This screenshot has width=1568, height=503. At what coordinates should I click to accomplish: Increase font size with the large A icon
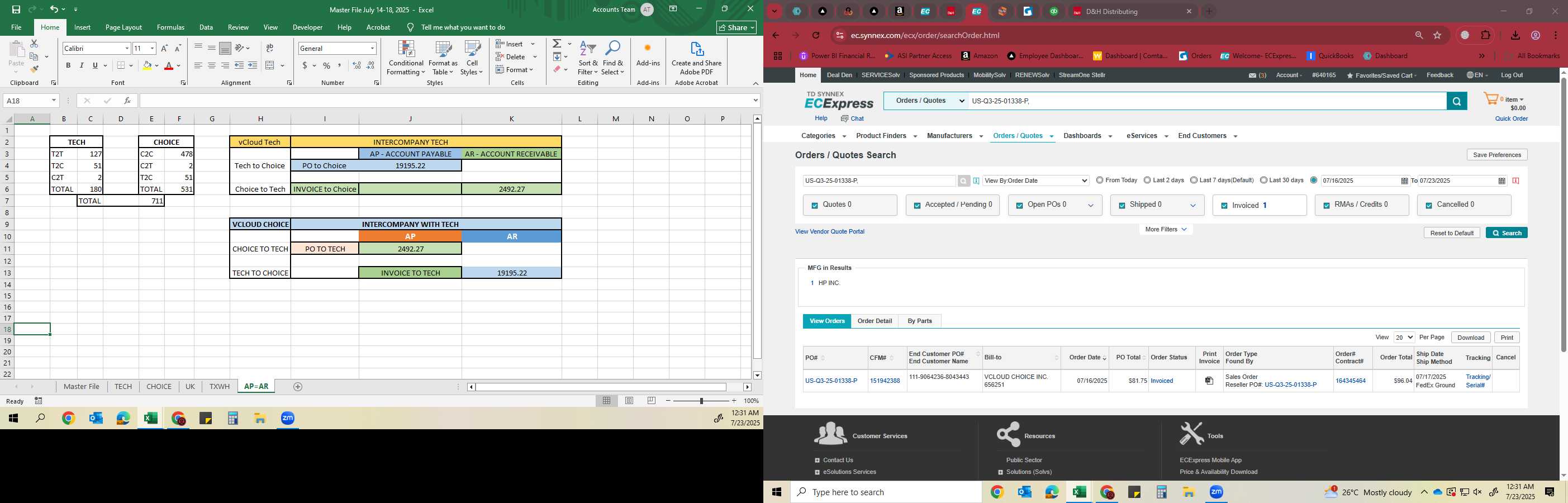pyautogui.click(x=164, y=48)
